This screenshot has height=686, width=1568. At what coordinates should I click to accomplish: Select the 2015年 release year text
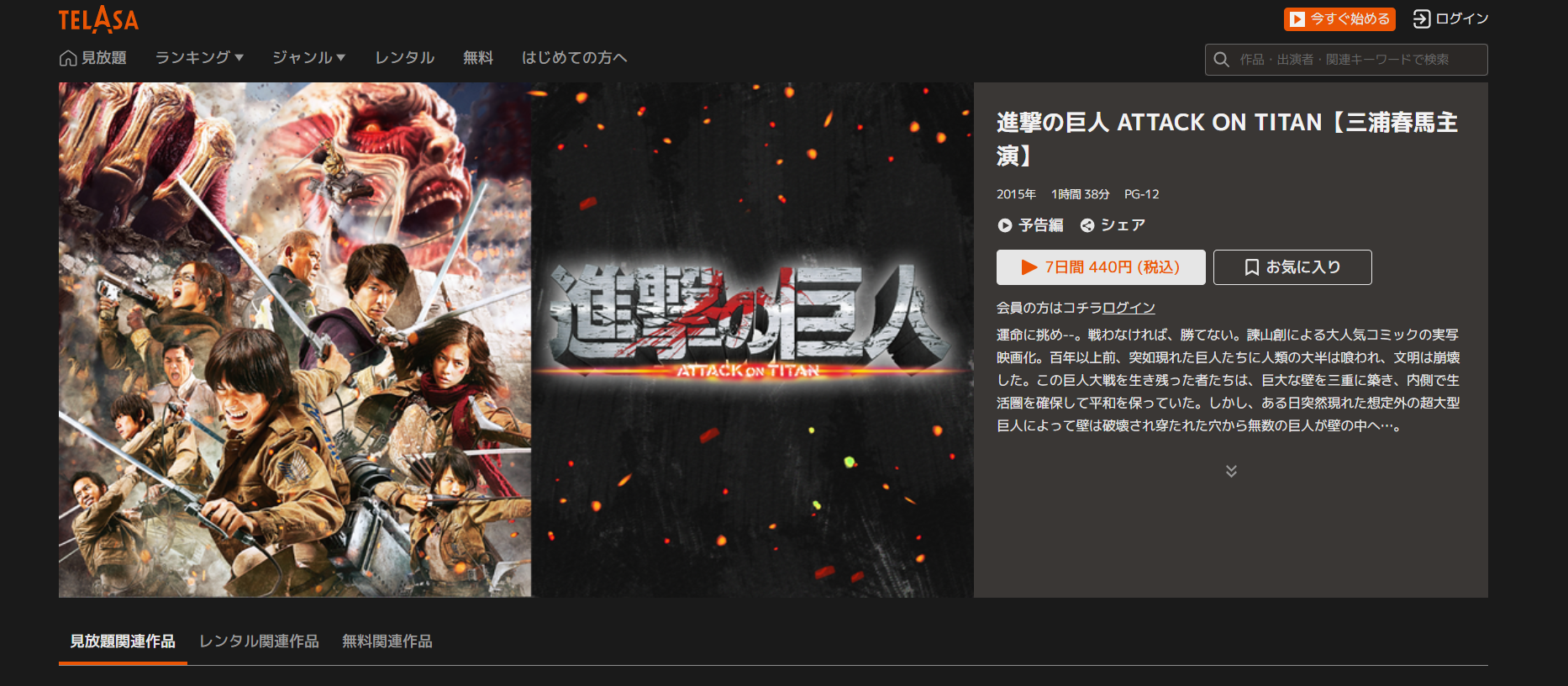point(1016,194)
